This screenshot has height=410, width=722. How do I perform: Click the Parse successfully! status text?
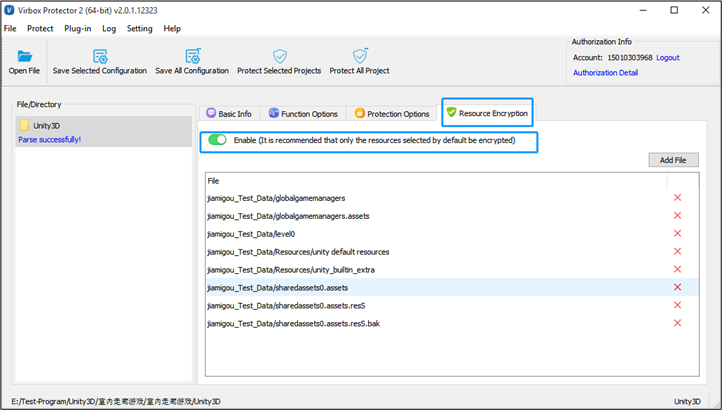(50, 140)
